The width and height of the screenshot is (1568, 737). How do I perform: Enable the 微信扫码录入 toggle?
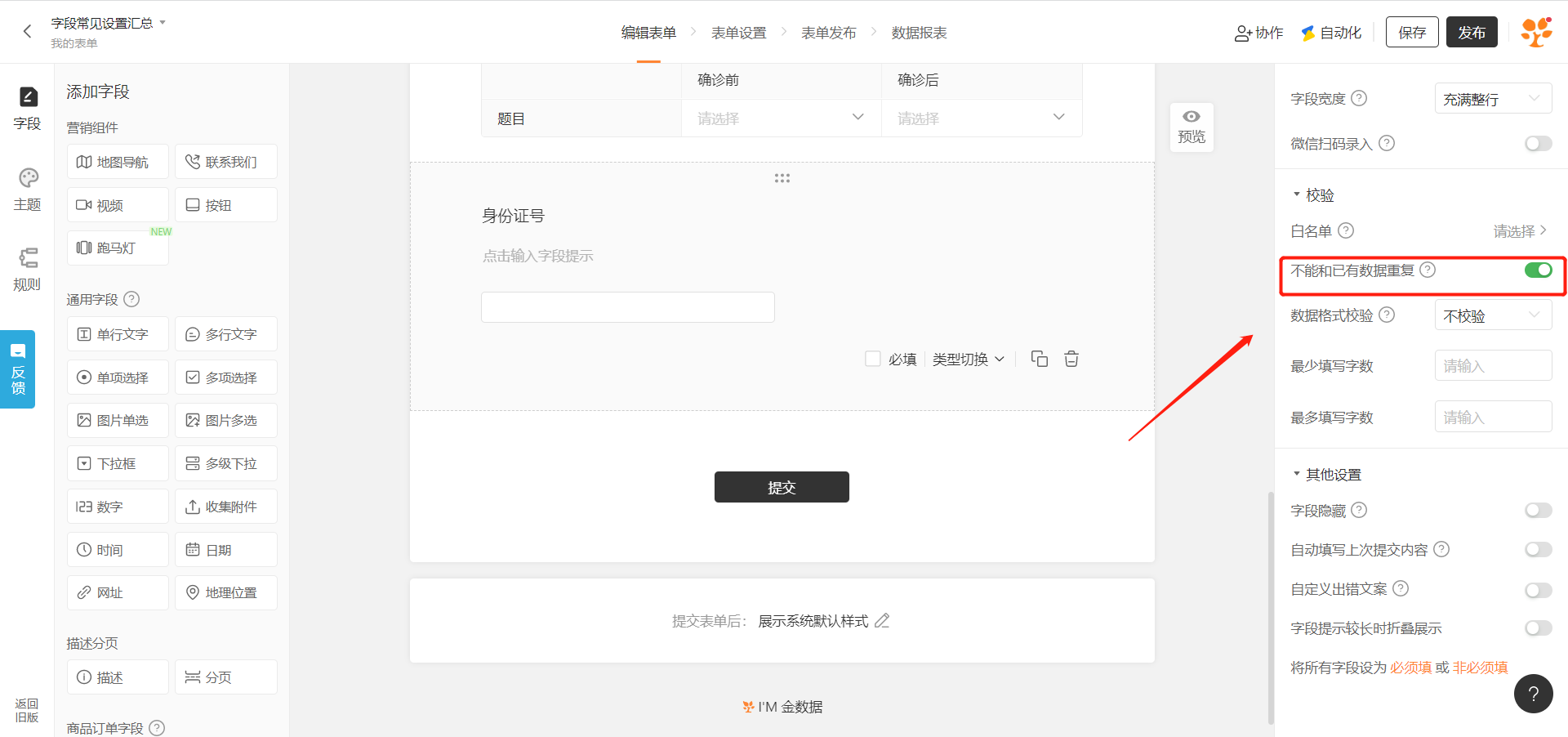tap(1538, 144)
